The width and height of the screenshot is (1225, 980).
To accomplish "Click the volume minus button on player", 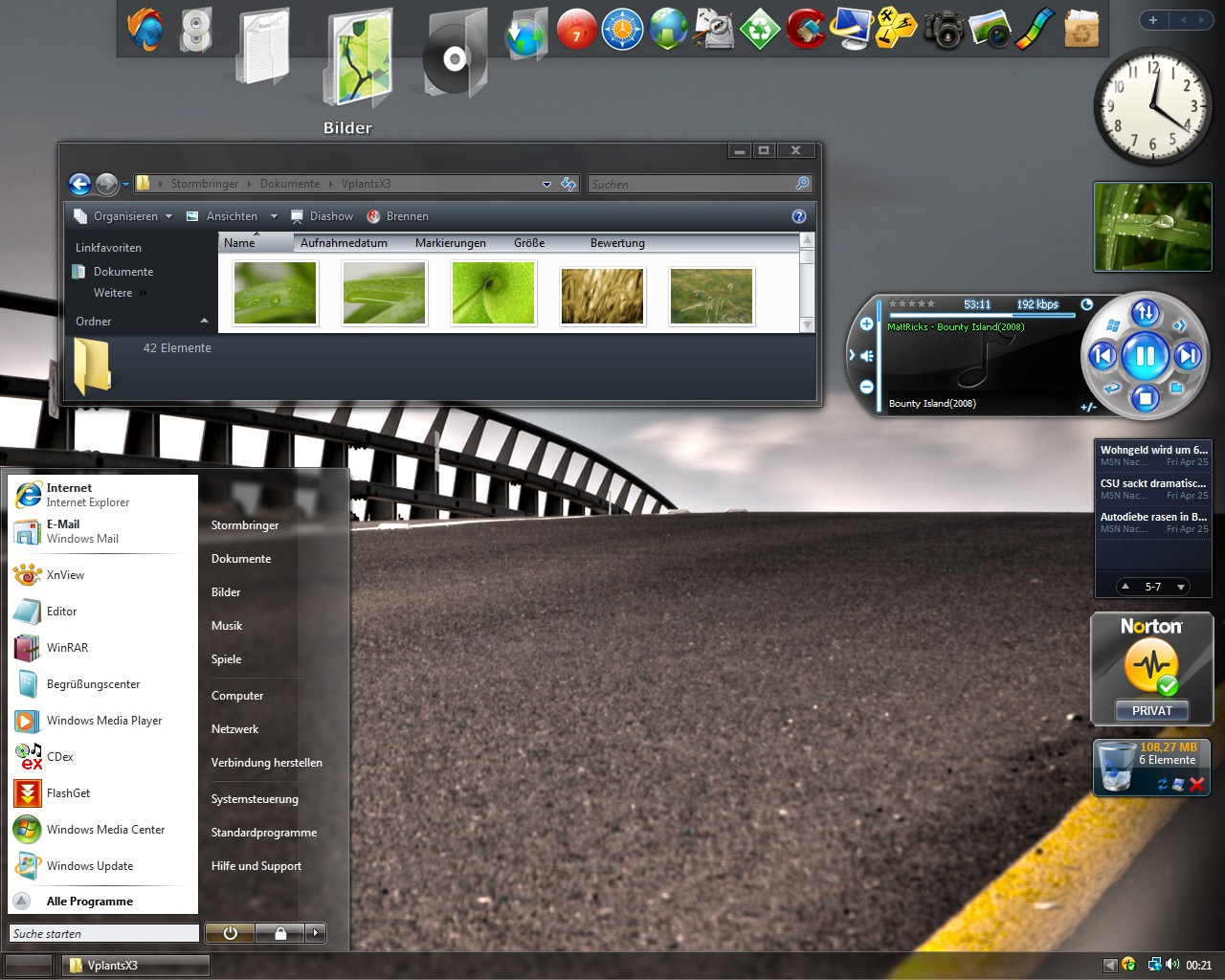I will coord(866,387).
